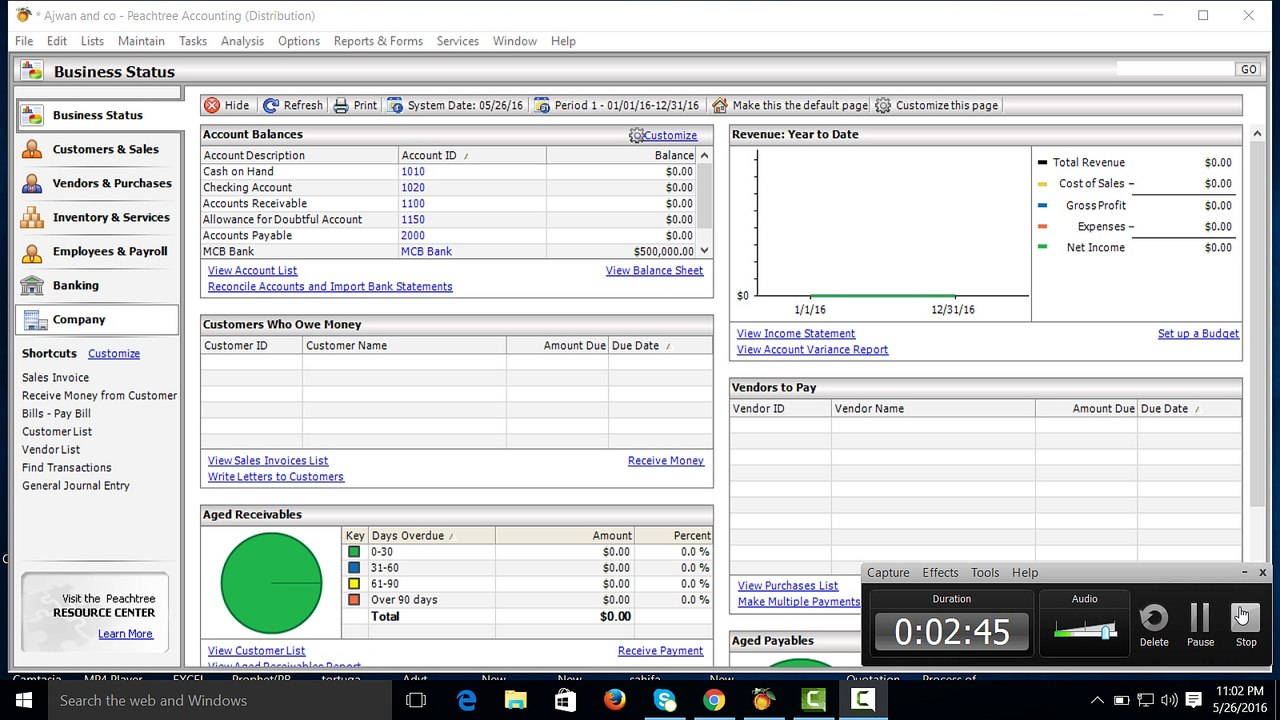Change accounting Period 1 in toolbar

tap(617, 105)
